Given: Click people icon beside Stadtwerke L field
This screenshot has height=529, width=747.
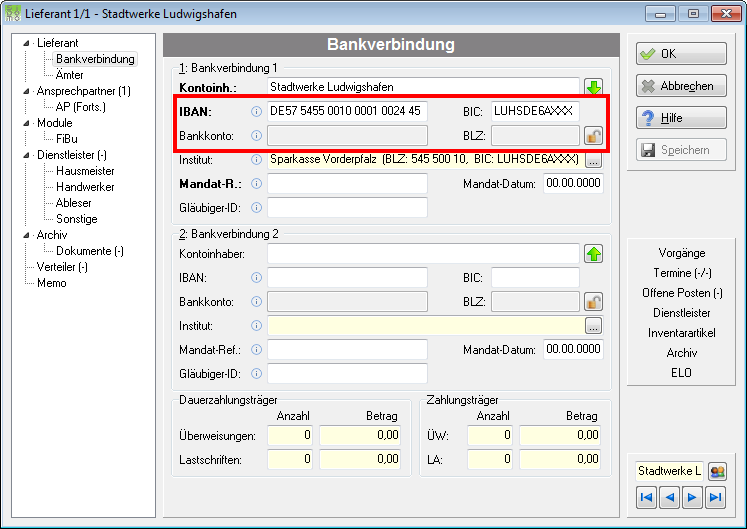Looking at the screenshot, I should point(717,471).
